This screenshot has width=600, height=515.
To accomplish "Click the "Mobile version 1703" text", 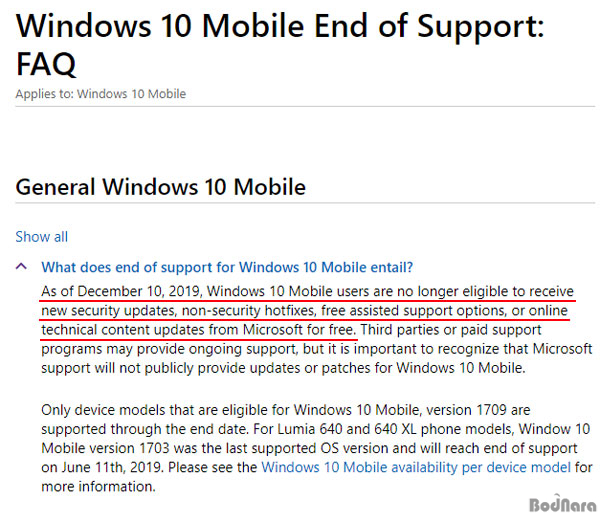I will point(106,448).
